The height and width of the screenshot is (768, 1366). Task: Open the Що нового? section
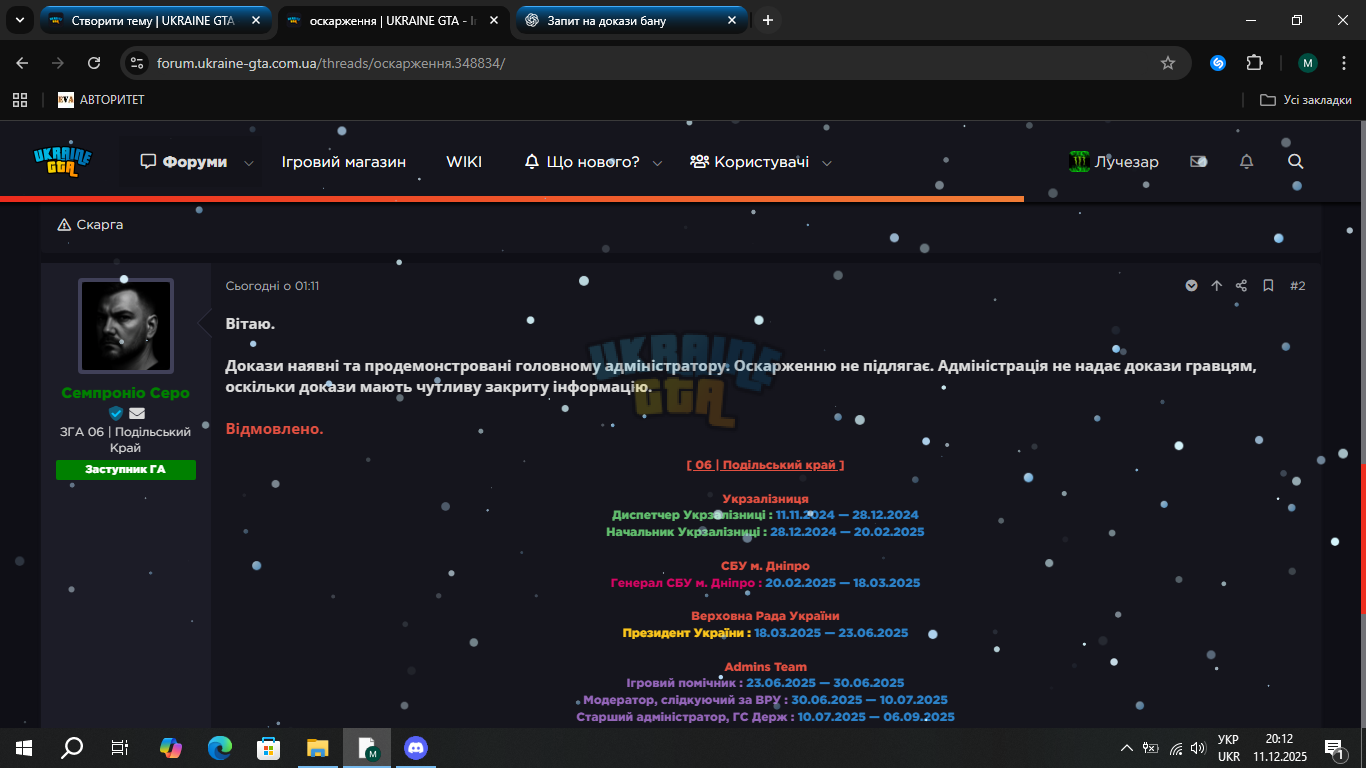[x=582, y=162]
